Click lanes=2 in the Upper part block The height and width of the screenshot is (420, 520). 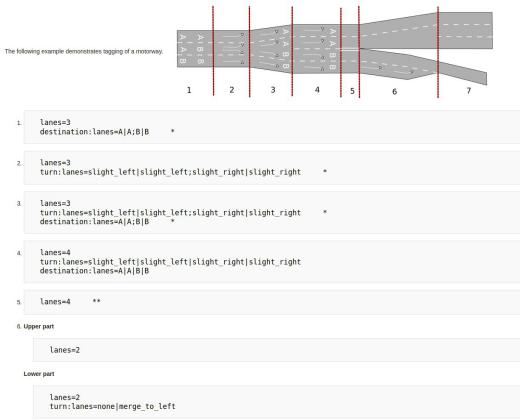click(65, 350)
